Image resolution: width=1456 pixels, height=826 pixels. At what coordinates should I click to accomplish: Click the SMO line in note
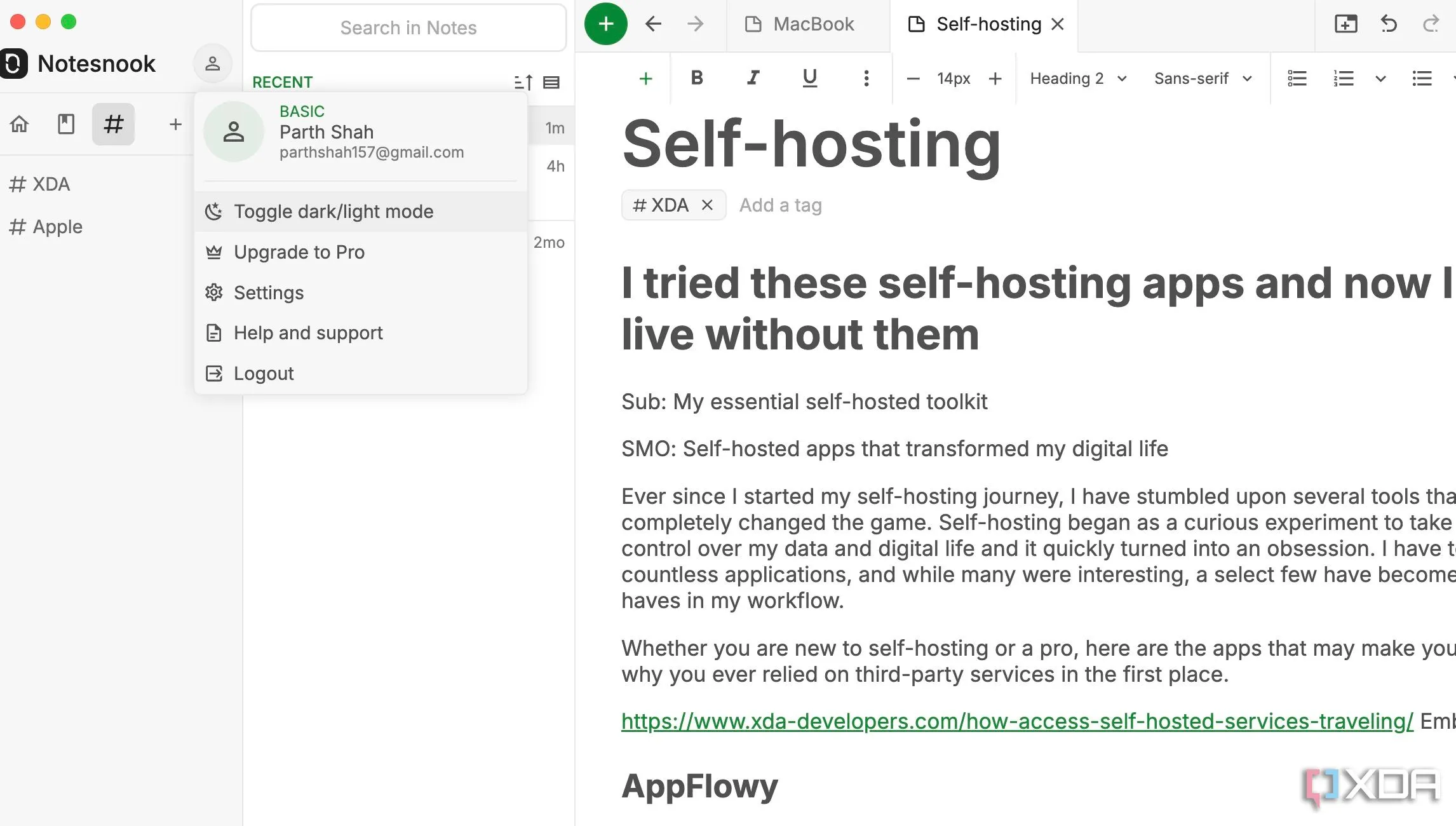pos(894,449)
